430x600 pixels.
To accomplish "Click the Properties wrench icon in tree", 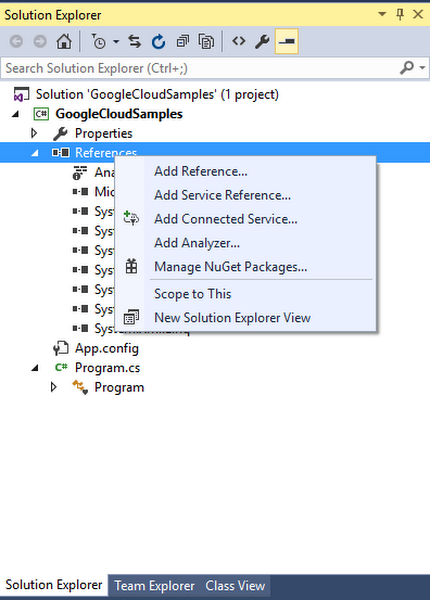I will tap(60, 134).
